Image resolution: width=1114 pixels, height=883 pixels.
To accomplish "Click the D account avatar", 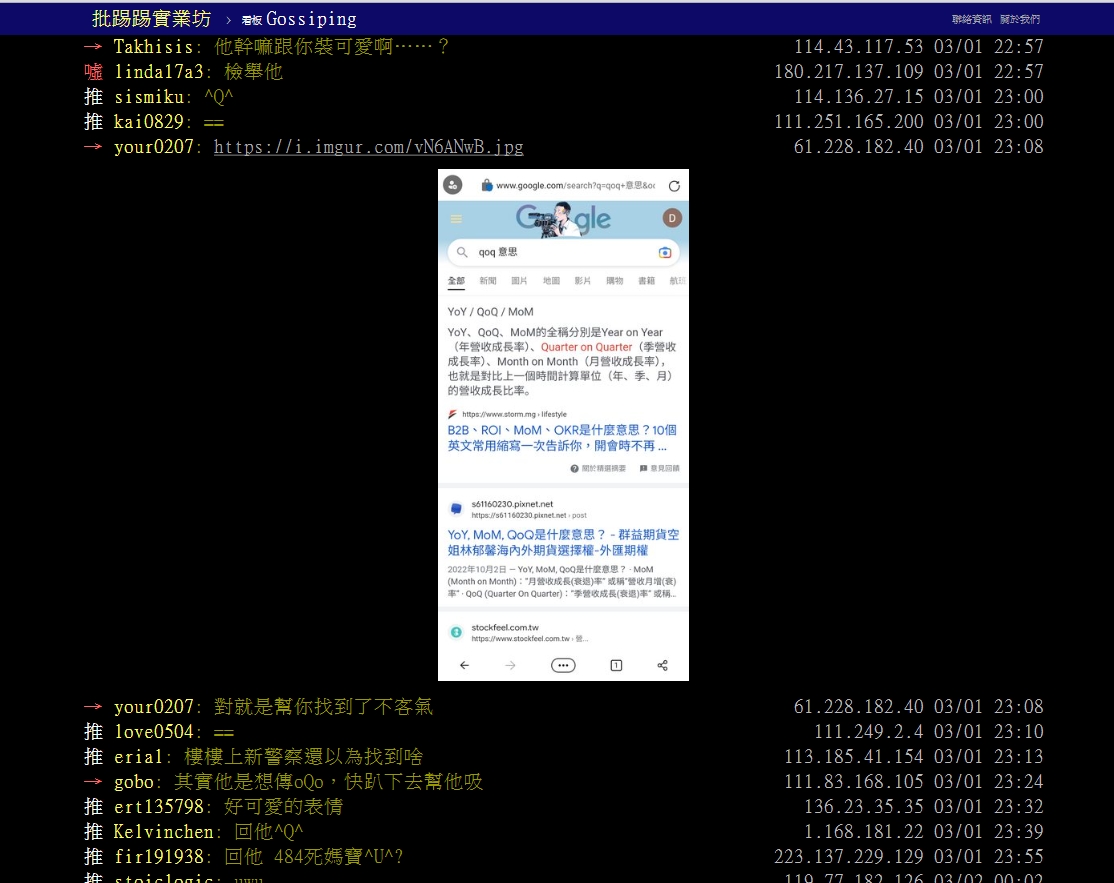I will [671, 218].
